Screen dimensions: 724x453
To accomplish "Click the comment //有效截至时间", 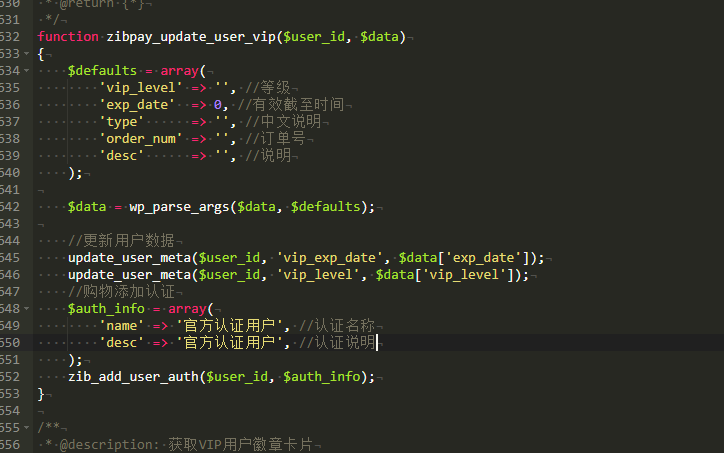I will pyautogui.click(x=291, y=105).
